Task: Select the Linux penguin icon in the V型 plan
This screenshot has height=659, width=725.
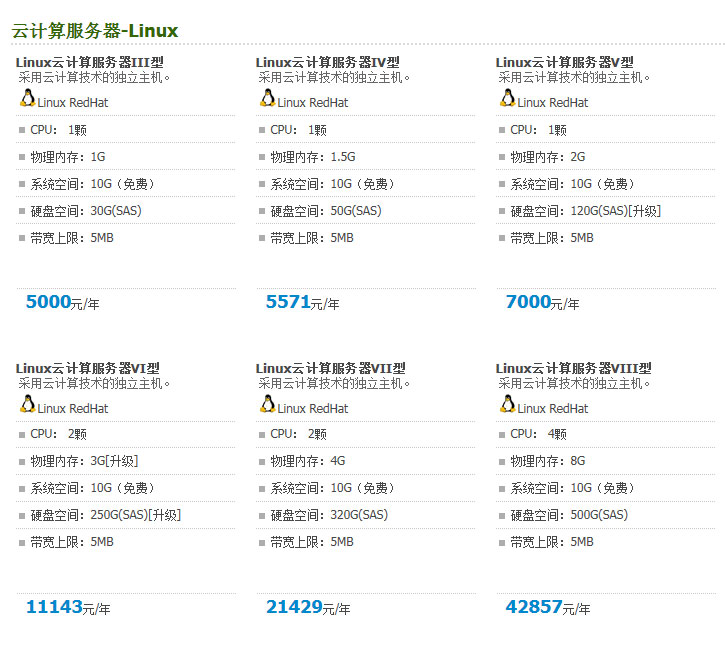Action: 508,98
